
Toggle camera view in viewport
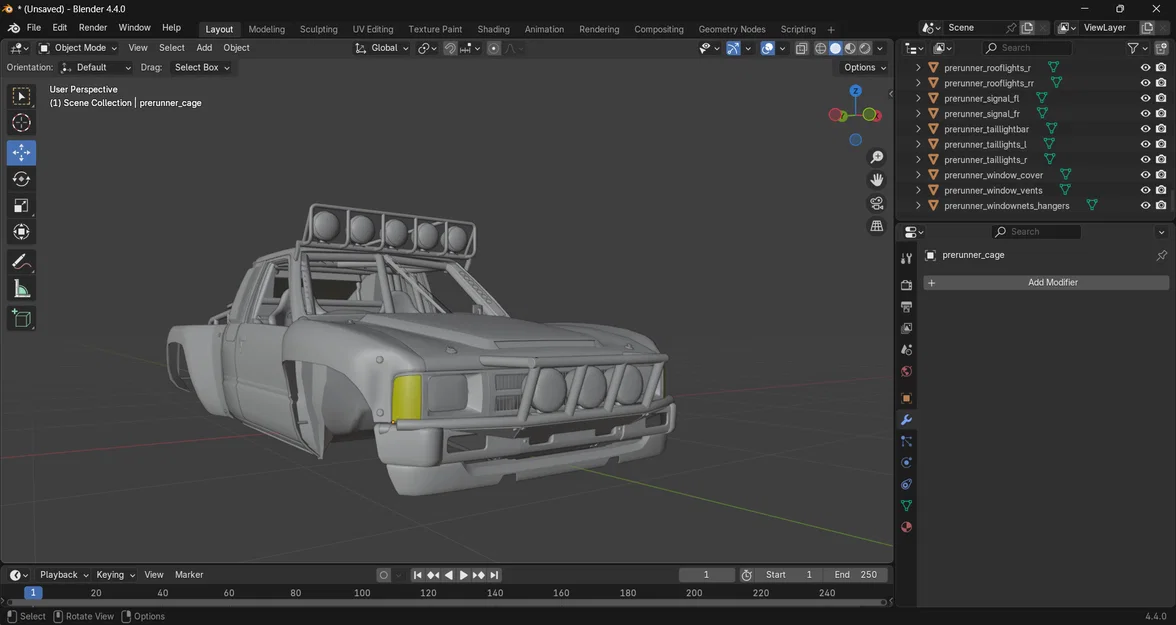[877, 203]
